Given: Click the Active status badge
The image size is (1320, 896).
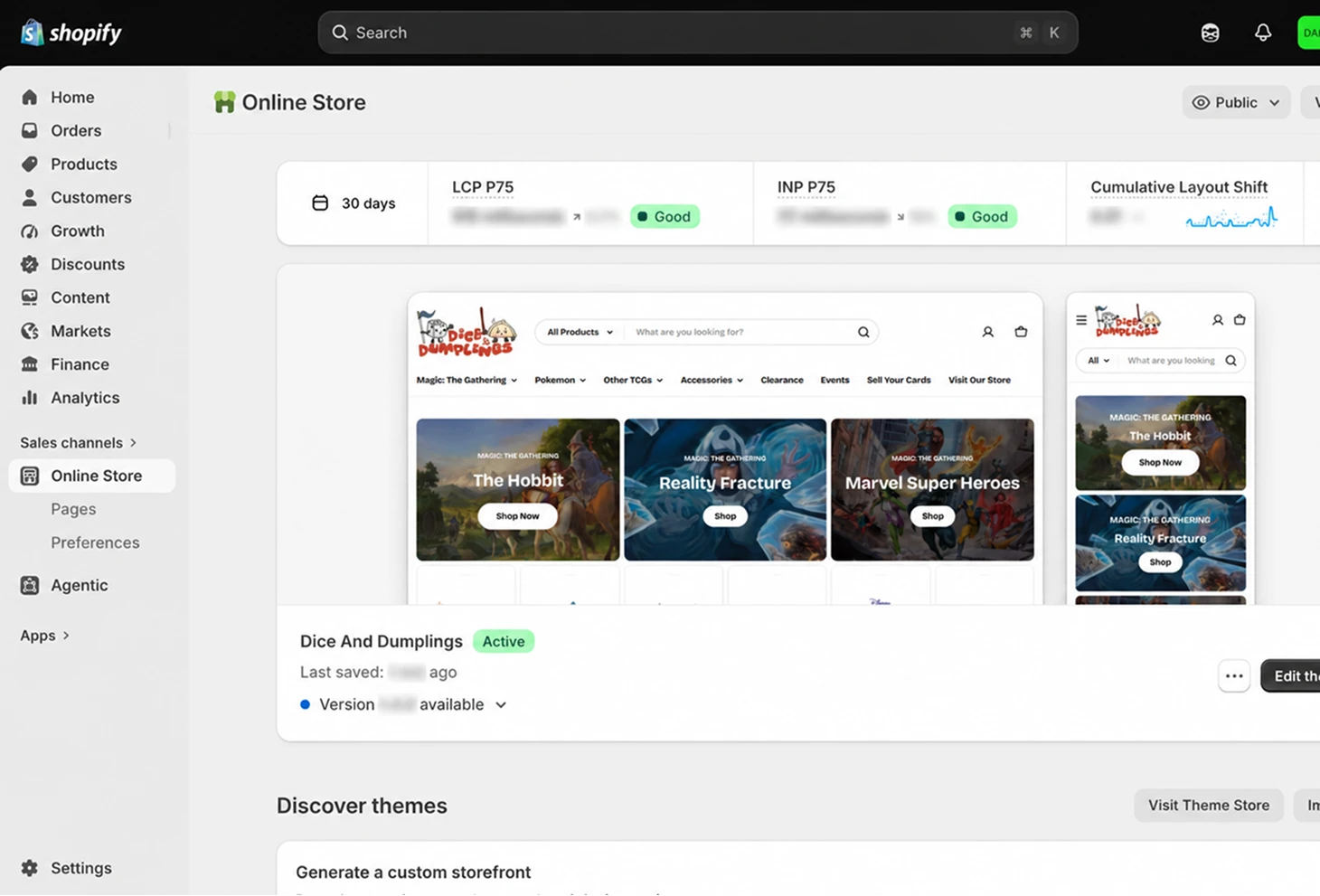Looking at the screenshot, I should (504, 641).
